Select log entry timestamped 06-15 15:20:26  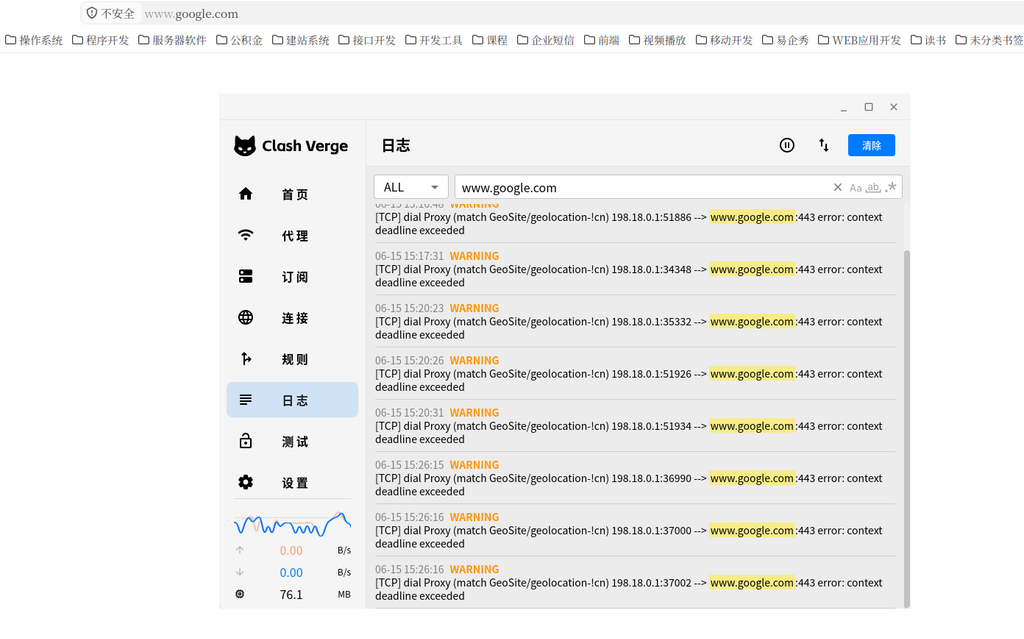click(x=635, y=374)
